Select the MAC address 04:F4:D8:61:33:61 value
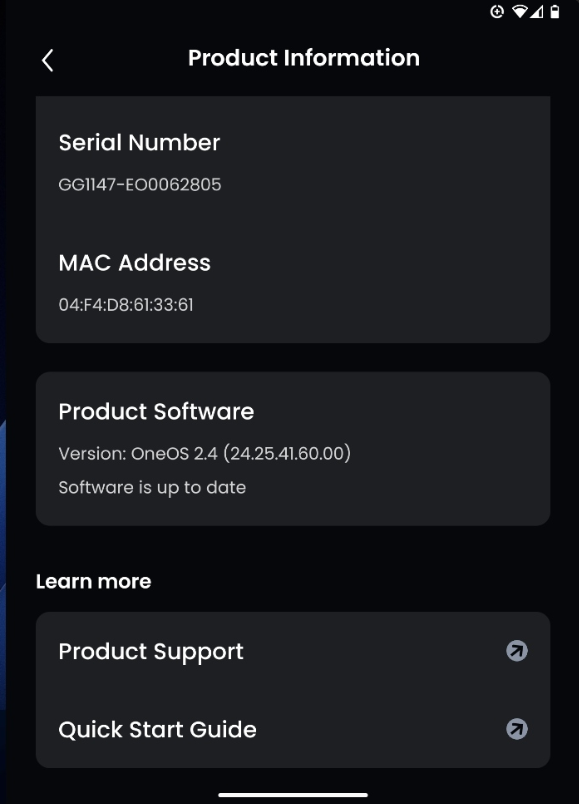This screenshot has width=579, height=804. coord(126,305)
